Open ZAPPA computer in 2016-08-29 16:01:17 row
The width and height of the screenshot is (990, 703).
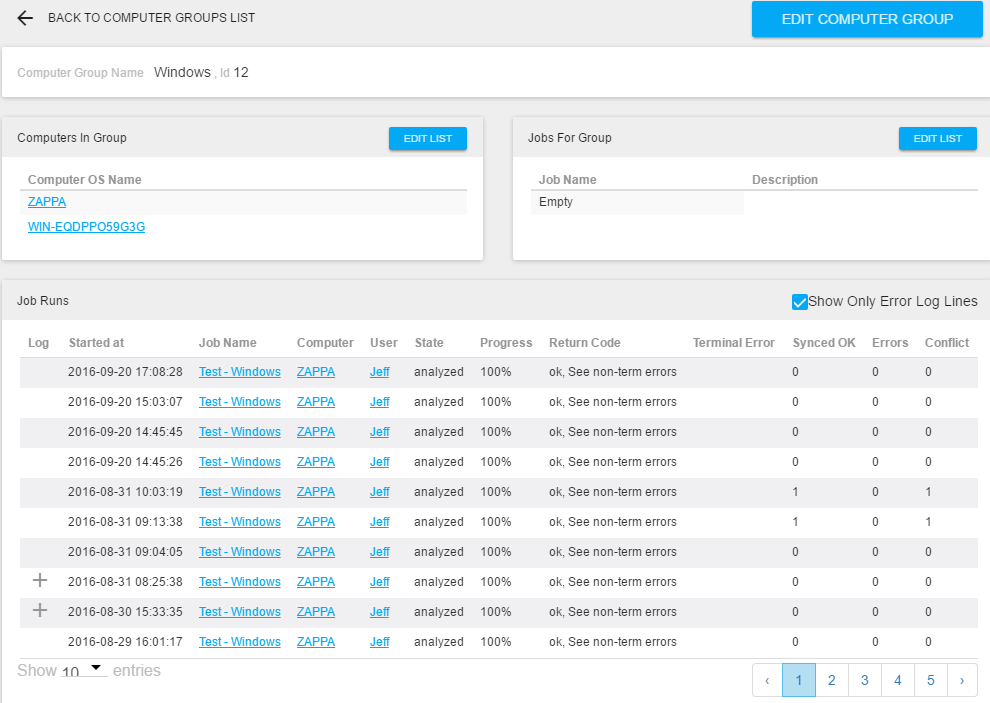(x=316, y=642)
